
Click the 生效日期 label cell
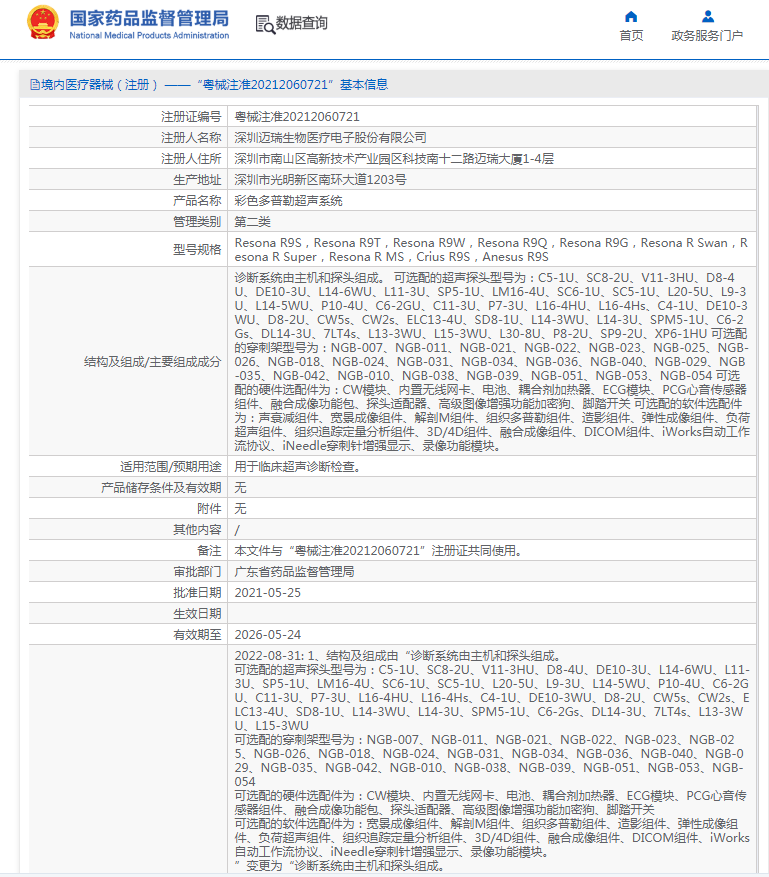(129, 614)
